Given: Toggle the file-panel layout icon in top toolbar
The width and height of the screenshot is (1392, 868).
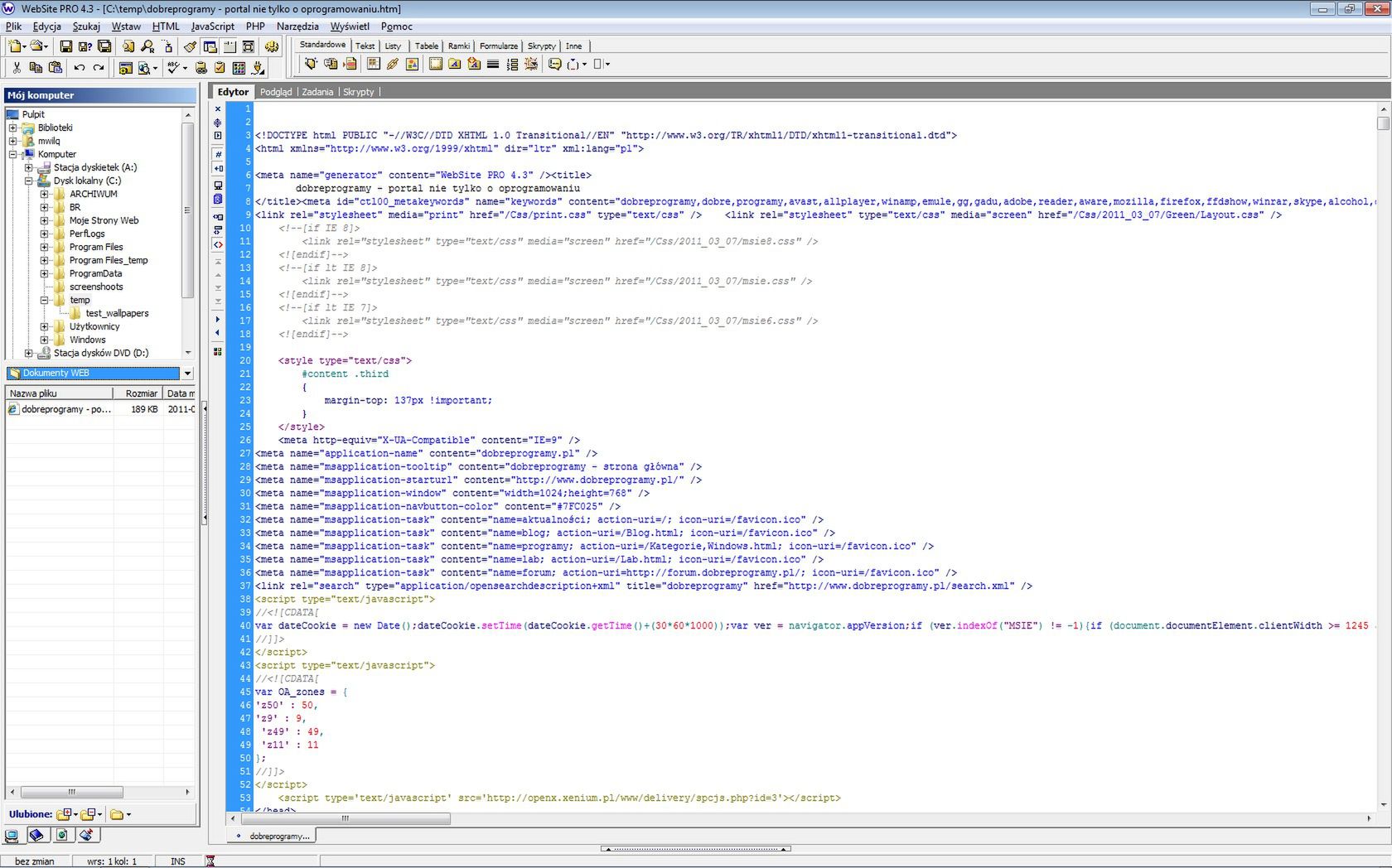Looking at the screenshot, I should pyautogui.click(x=210, y=46).
